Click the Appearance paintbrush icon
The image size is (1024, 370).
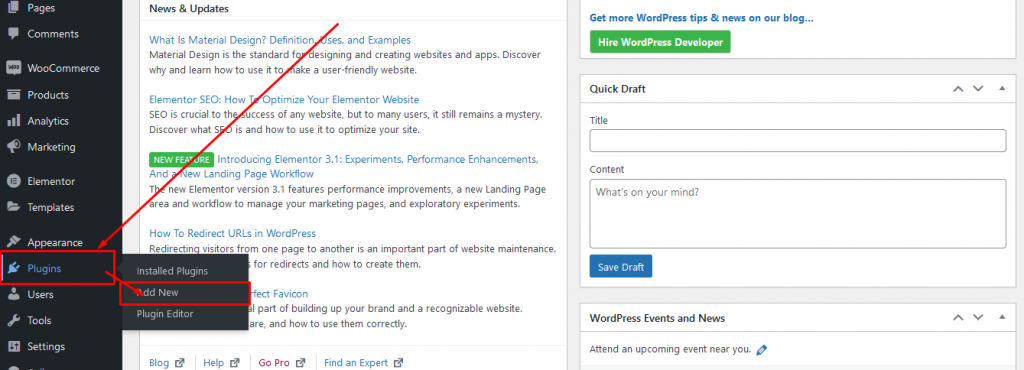(13, 242)
